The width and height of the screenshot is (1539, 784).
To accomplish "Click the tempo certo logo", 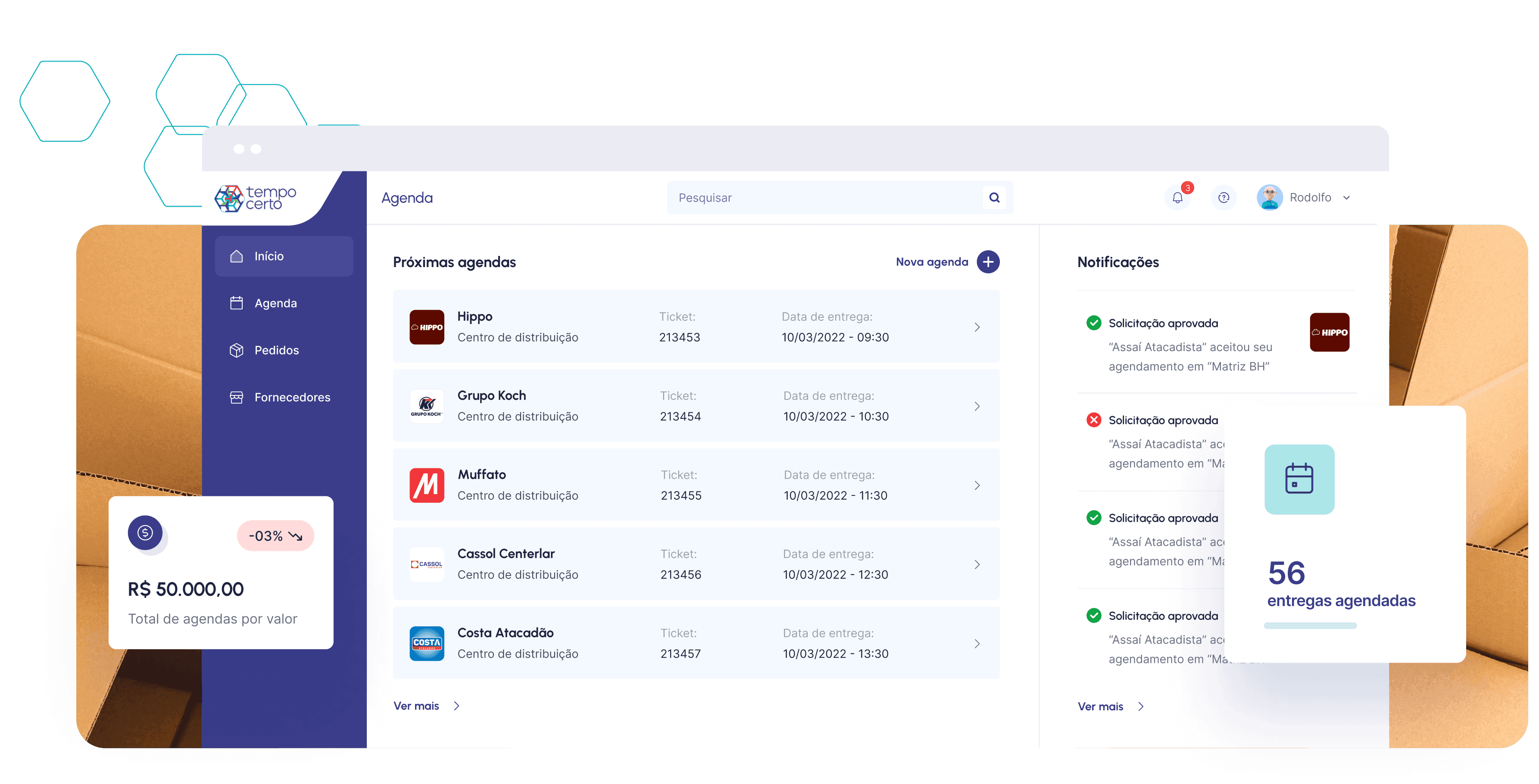I will [256, 198].
